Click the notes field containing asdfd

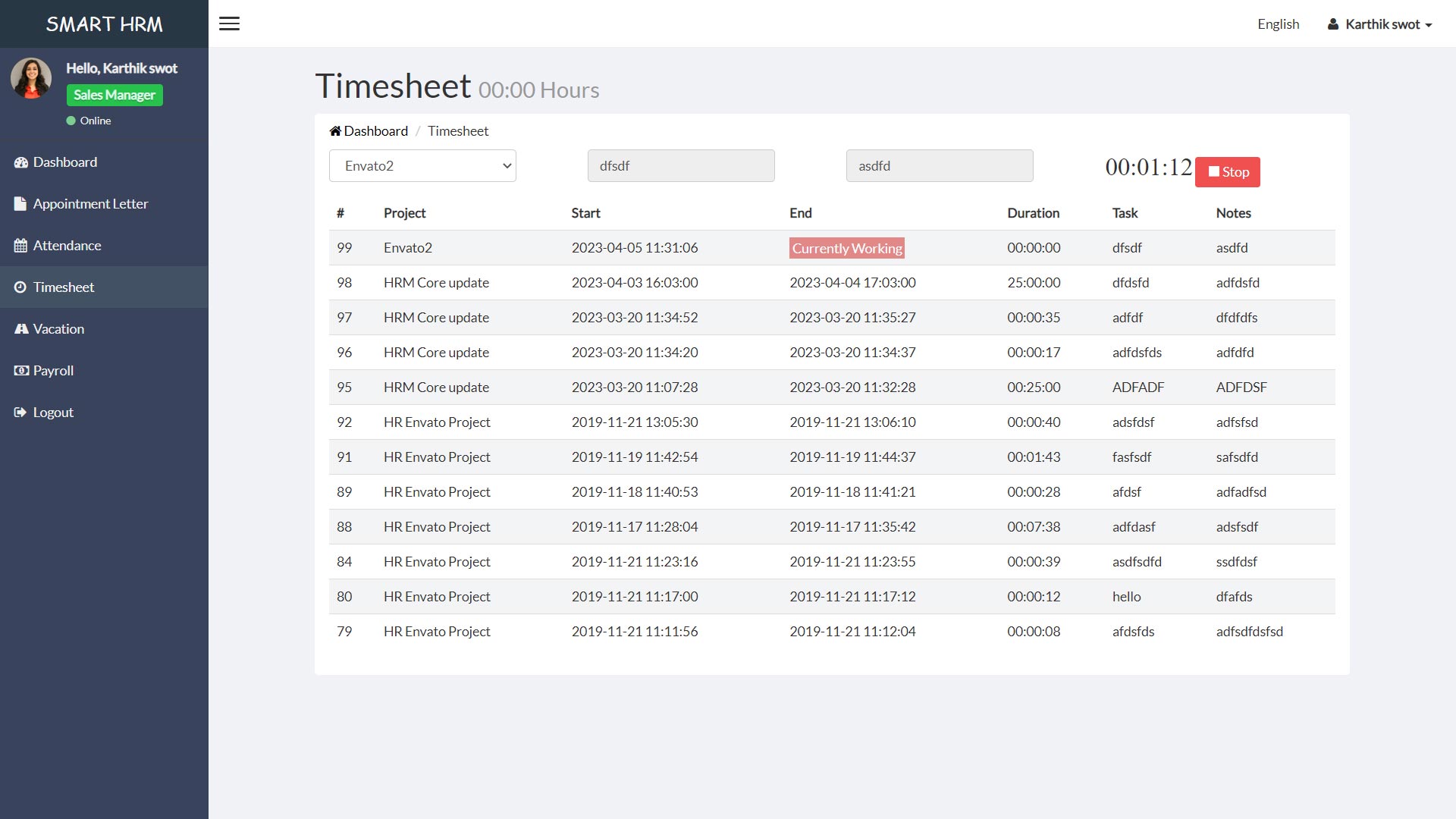coord(939,166)
